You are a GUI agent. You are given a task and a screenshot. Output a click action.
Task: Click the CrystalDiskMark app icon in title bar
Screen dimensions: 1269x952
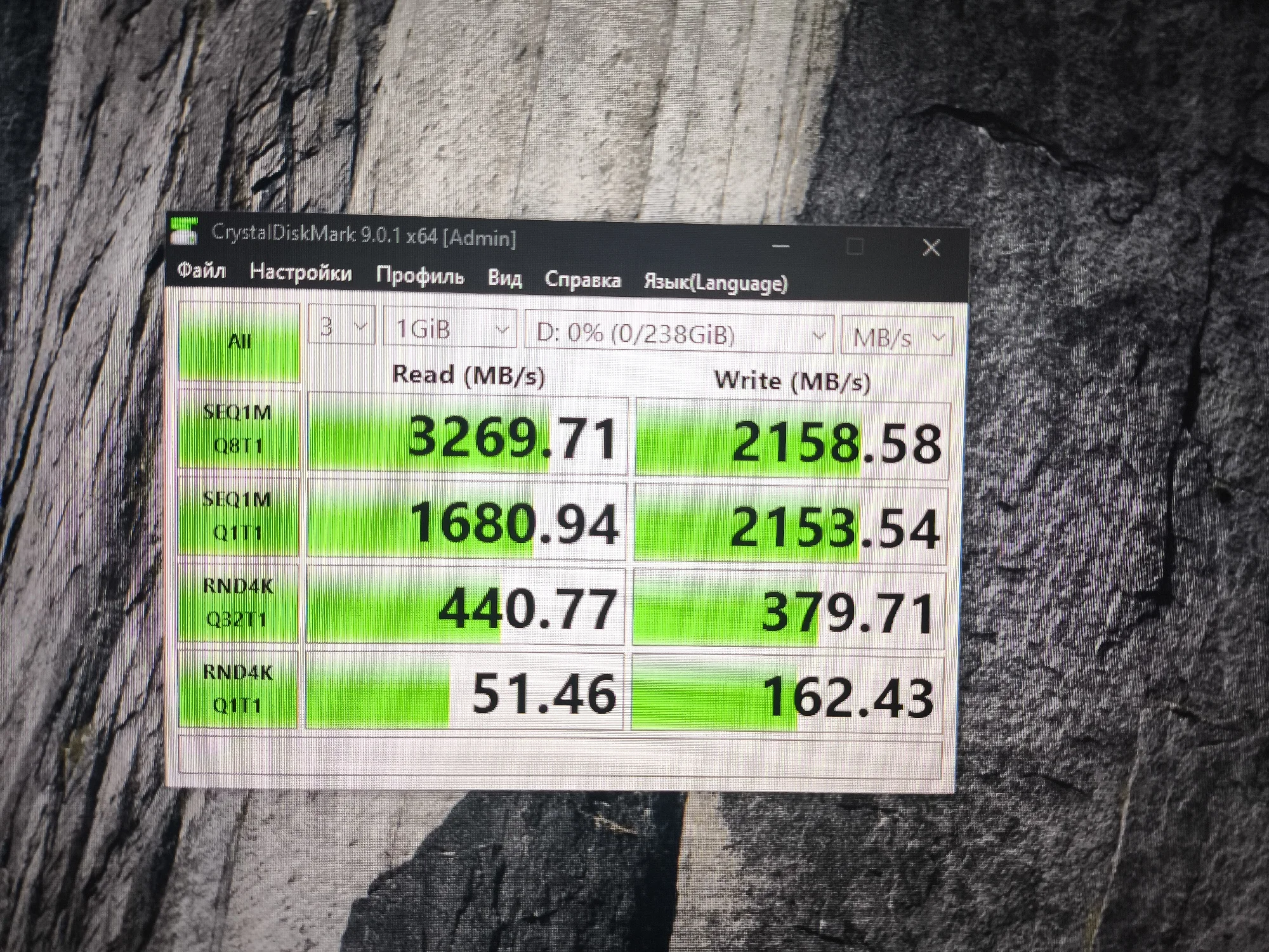(185, 232)
